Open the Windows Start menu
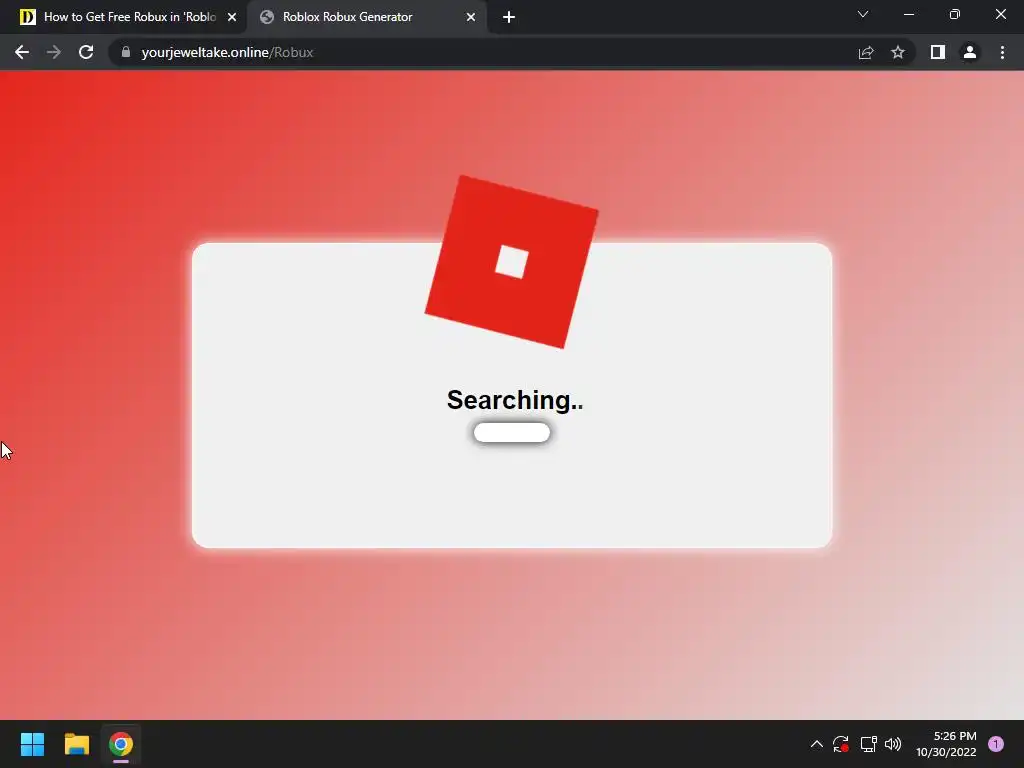This screenshot has height=768, width=1024. click(32, 744)
